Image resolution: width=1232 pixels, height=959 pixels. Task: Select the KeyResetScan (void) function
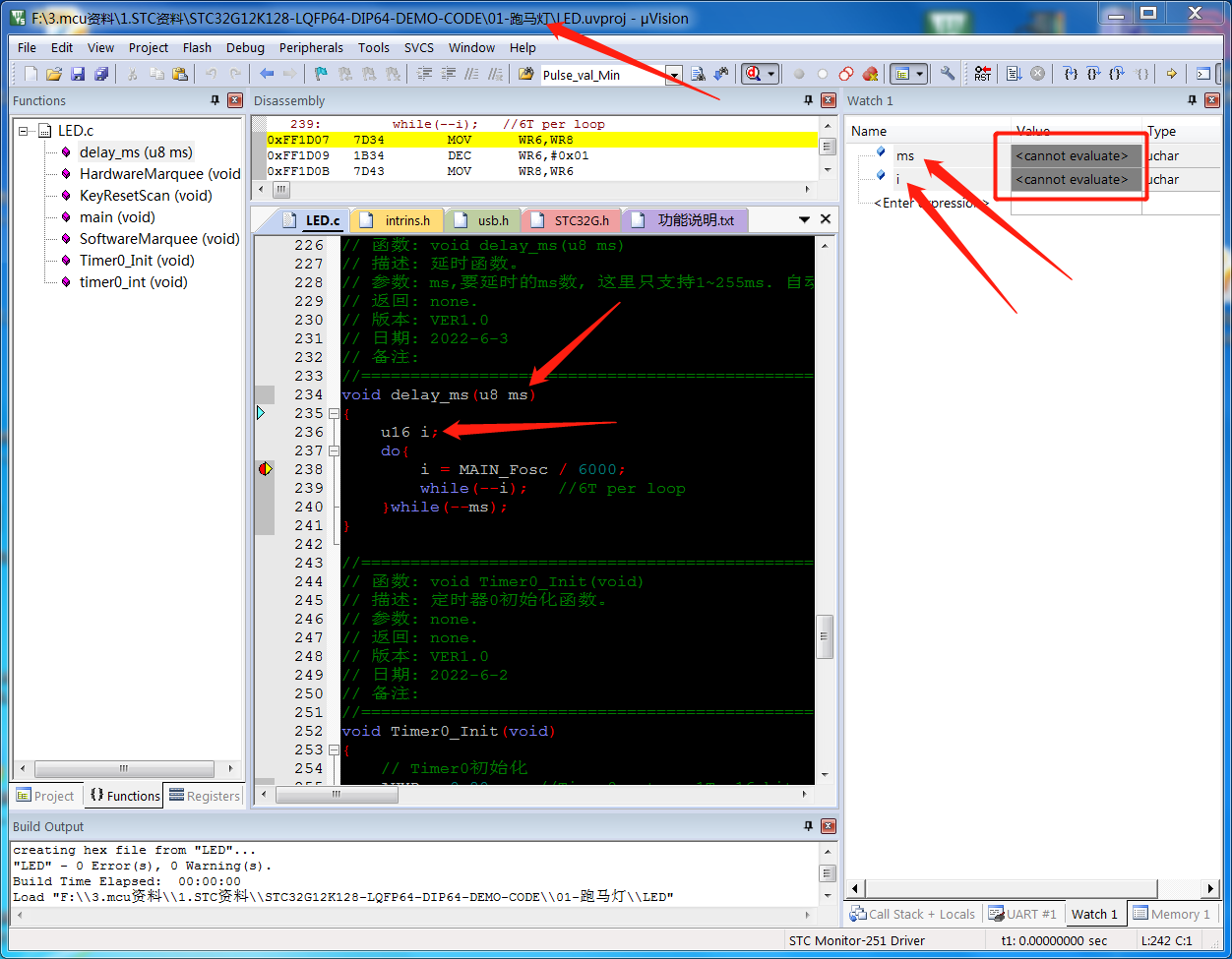146,195
